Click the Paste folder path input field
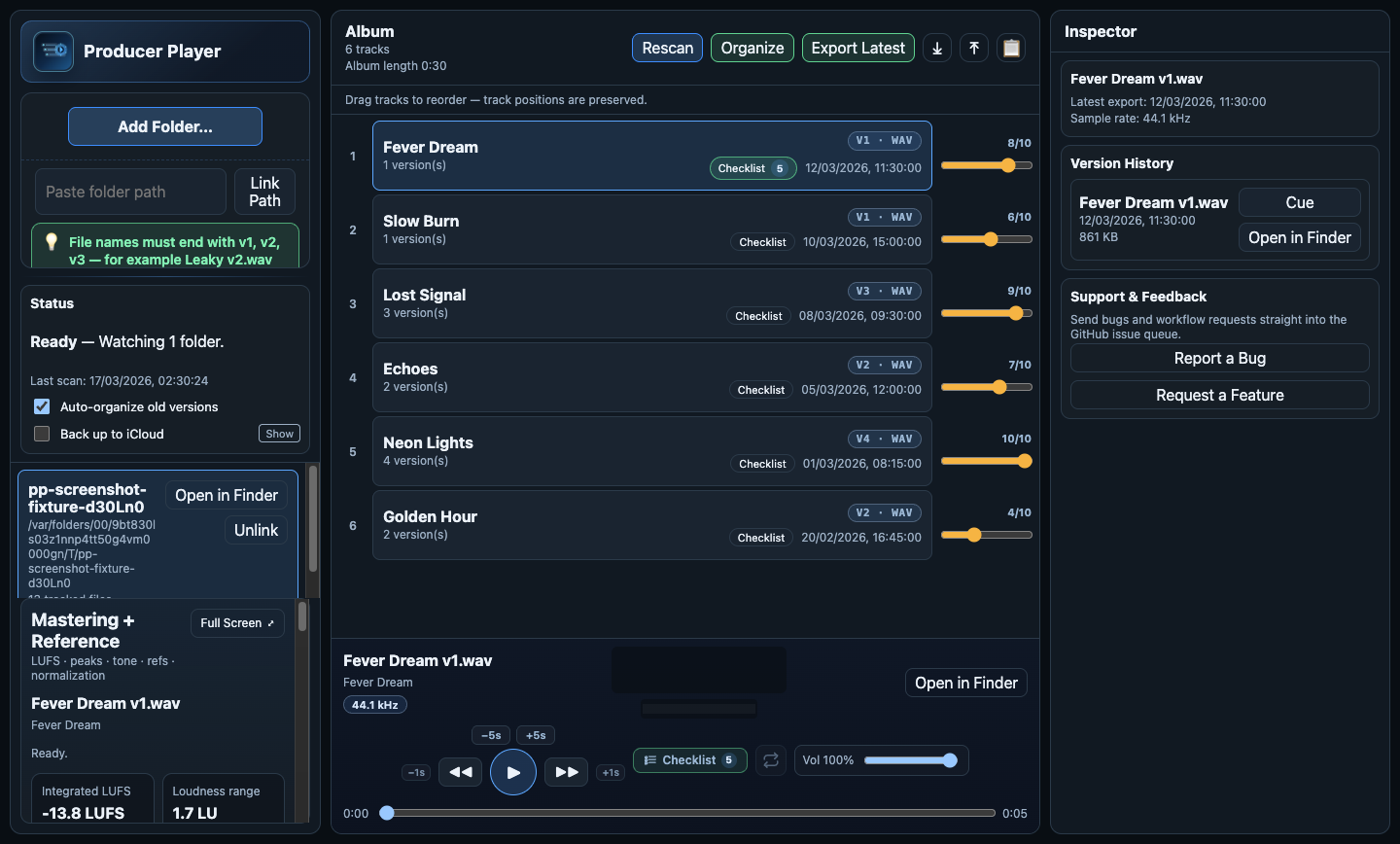Viewport: 1400px width, 844px height. [x=130, y=192]
